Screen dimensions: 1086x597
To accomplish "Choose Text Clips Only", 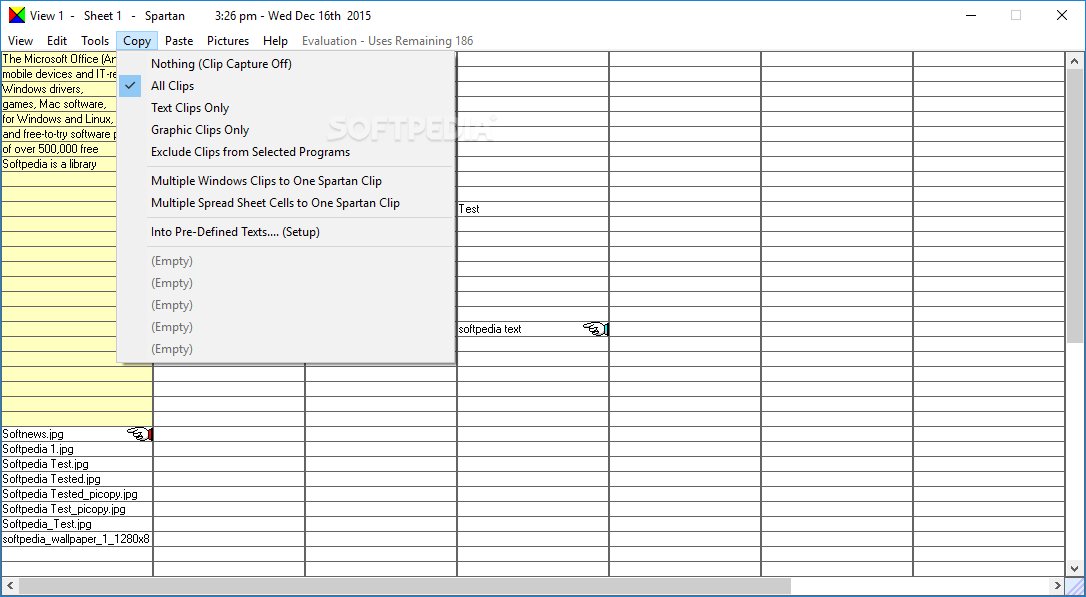I will (285, 108).
